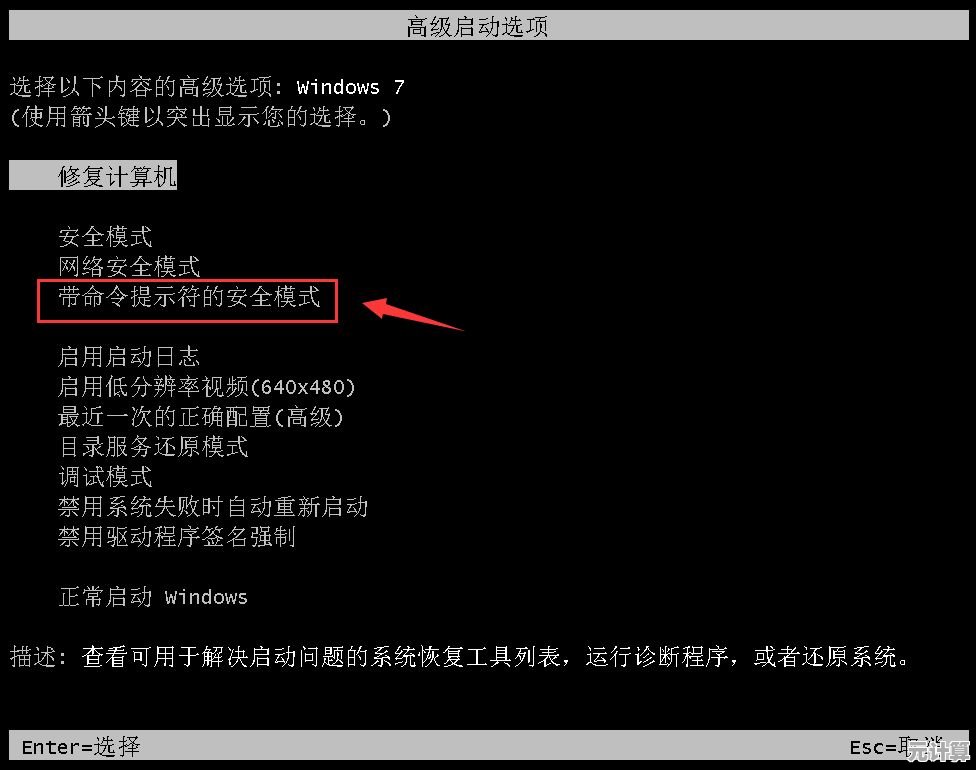Choose 禁用系统失败时自动重新启动

[213, 507]
